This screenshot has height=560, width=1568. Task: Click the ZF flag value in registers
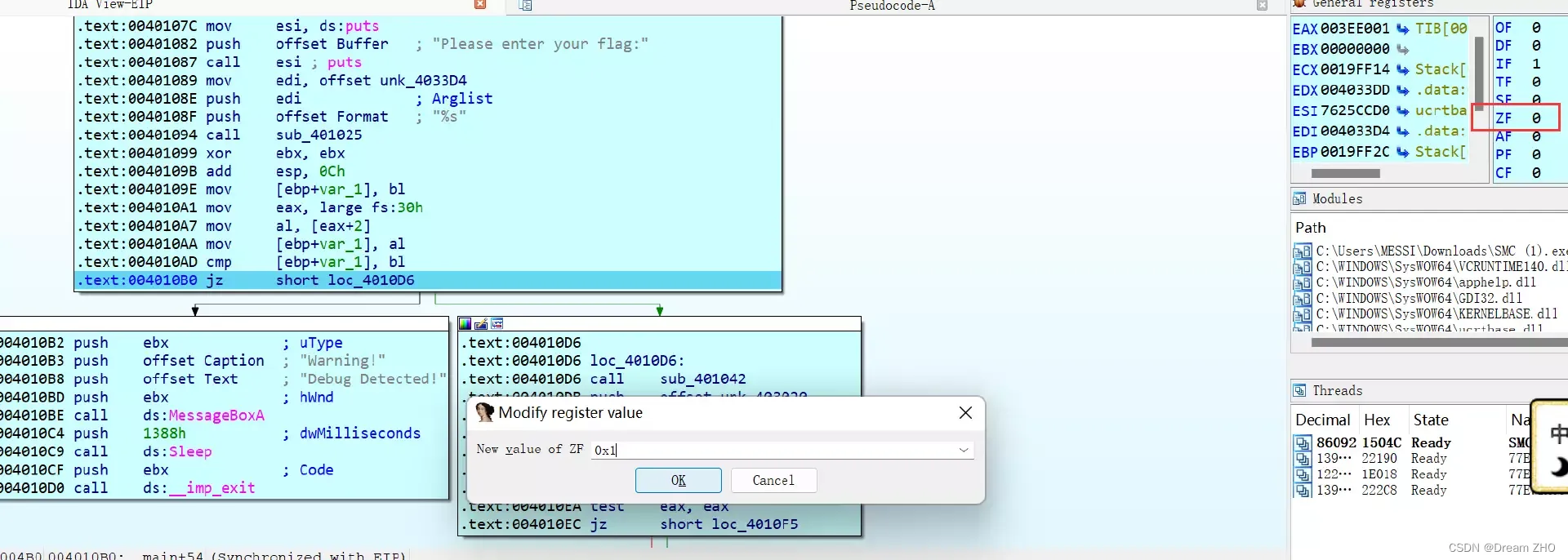[1536, 118]
